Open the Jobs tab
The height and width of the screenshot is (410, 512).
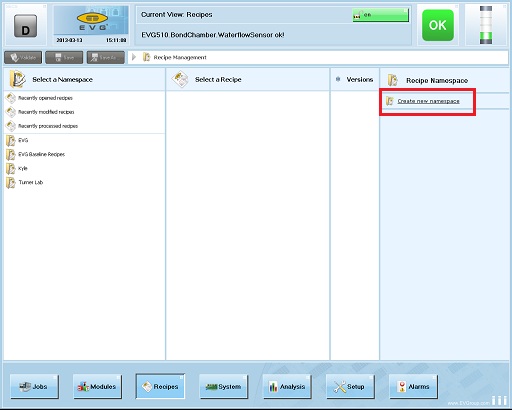[x=34, y=387]
